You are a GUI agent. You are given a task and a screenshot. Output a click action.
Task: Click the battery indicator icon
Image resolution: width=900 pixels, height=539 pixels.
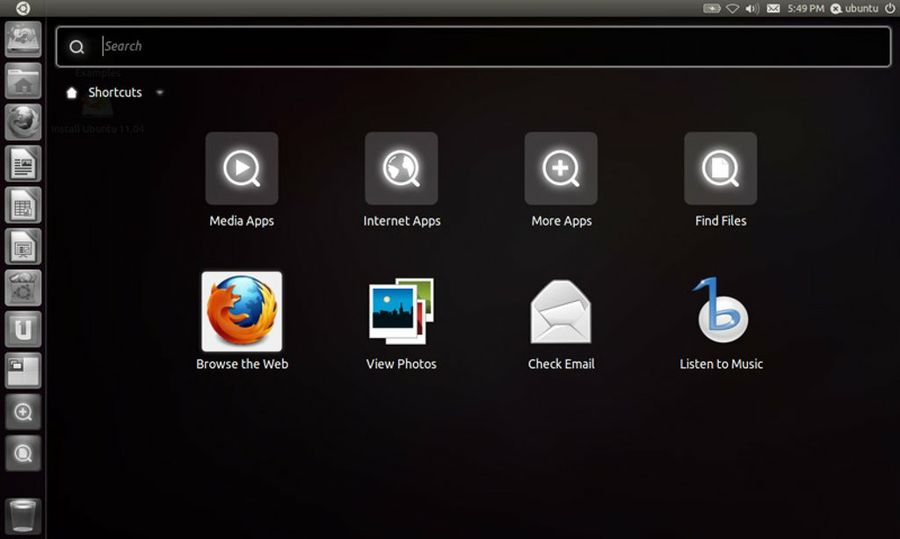(x=711, y=8)
